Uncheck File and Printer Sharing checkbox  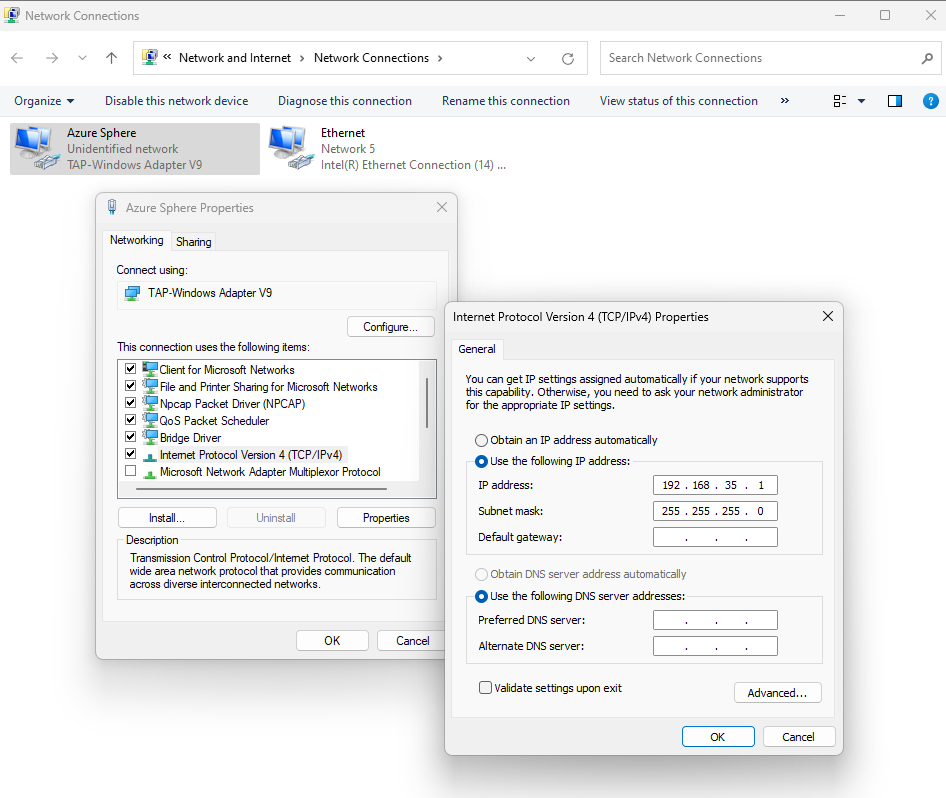click(x=130, y=385)
